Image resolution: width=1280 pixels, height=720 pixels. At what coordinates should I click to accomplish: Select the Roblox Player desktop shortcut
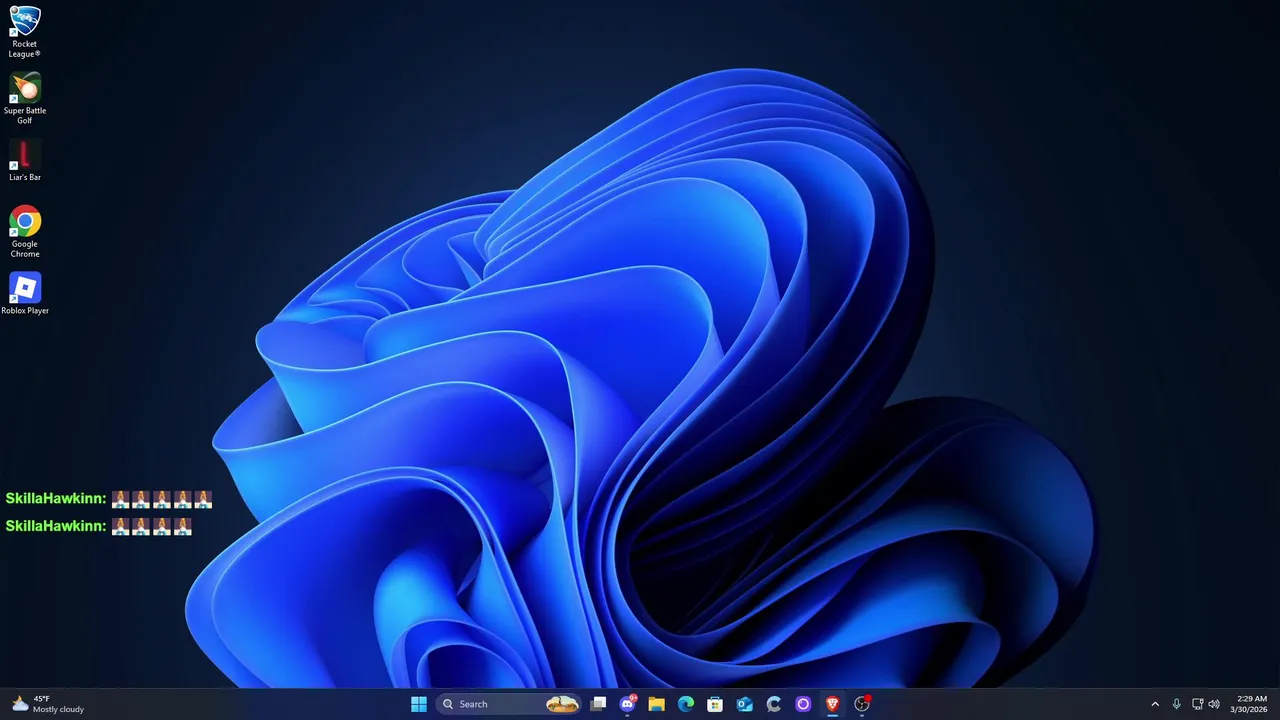(24, 293)
